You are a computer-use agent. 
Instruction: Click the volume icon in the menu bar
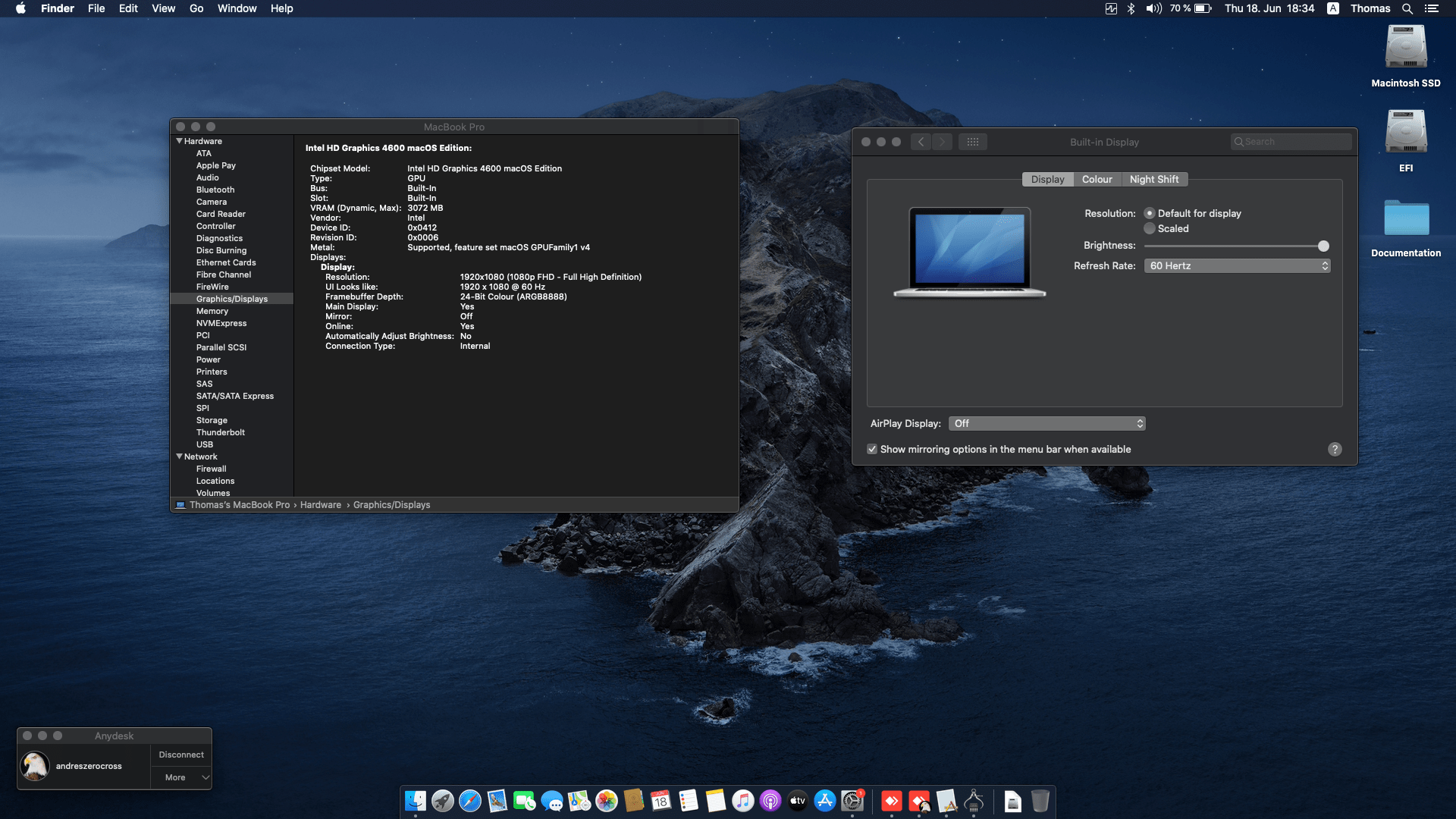(1153, 8)
